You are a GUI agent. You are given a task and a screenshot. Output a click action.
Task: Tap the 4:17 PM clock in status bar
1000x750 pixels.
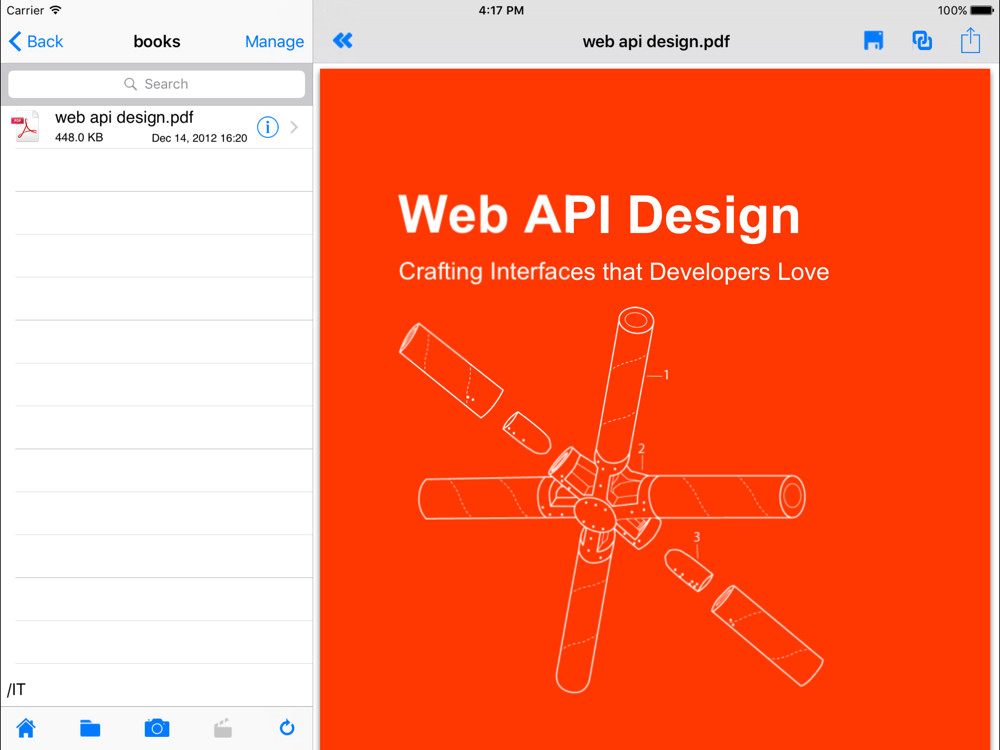coord(501,11)
